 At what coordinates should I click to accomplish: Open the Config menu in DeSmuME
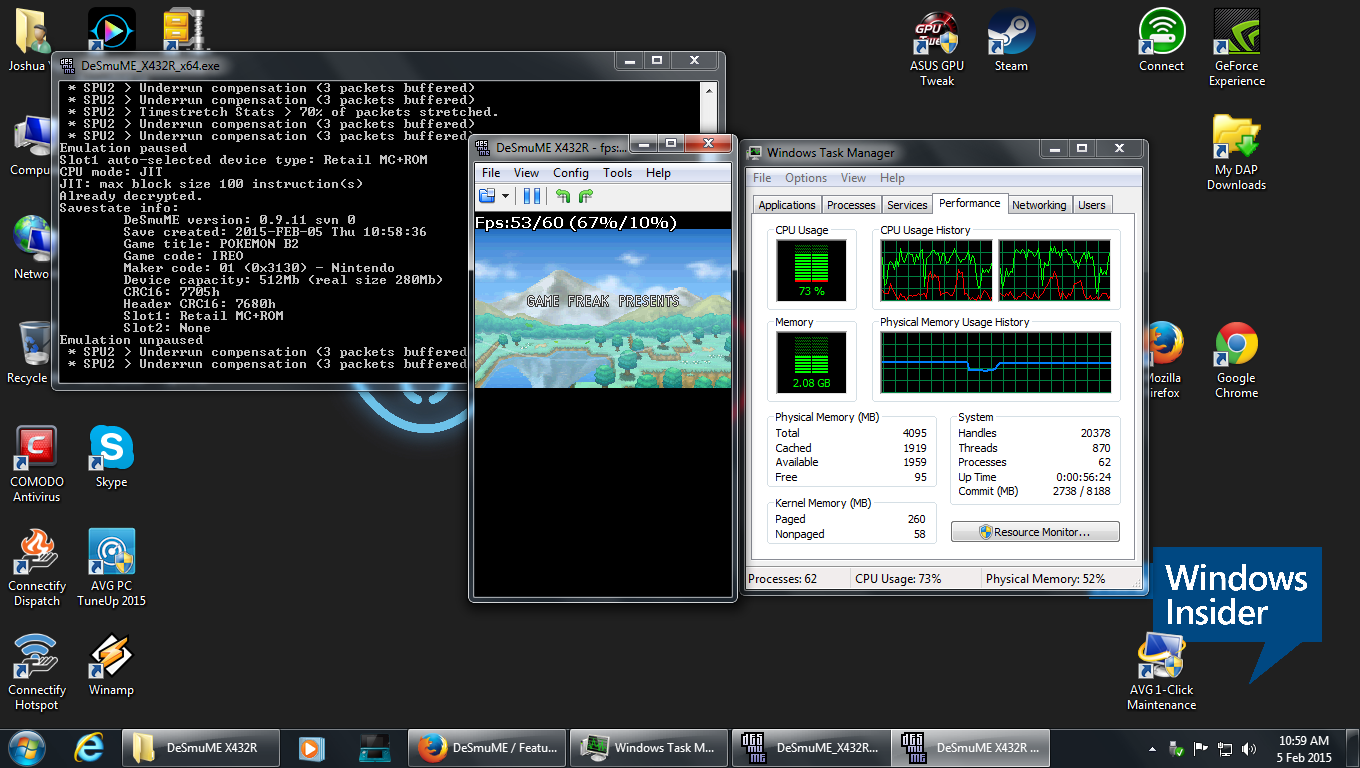click(571, 173)
